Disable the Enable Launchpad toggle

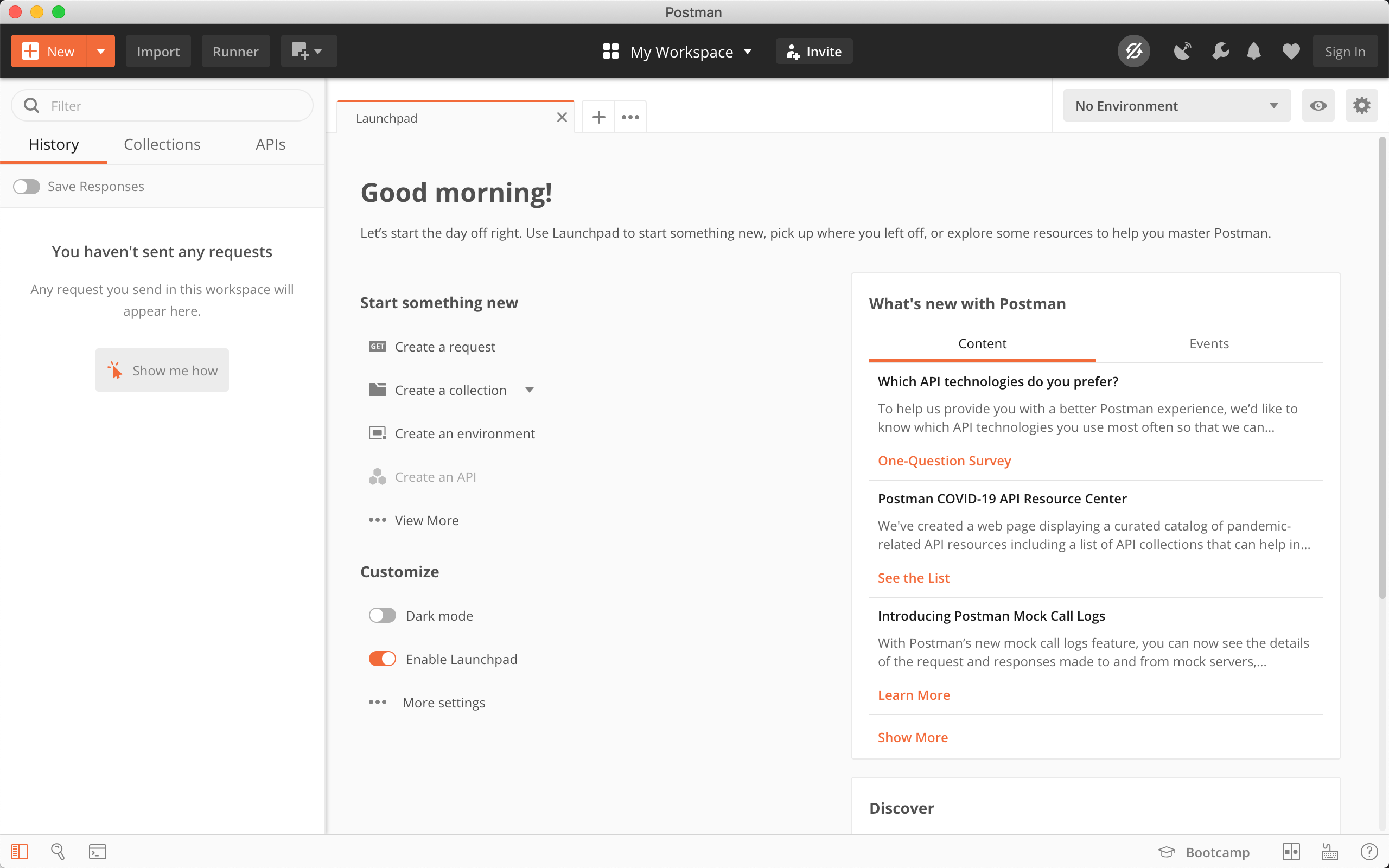(x=383, y=659)
